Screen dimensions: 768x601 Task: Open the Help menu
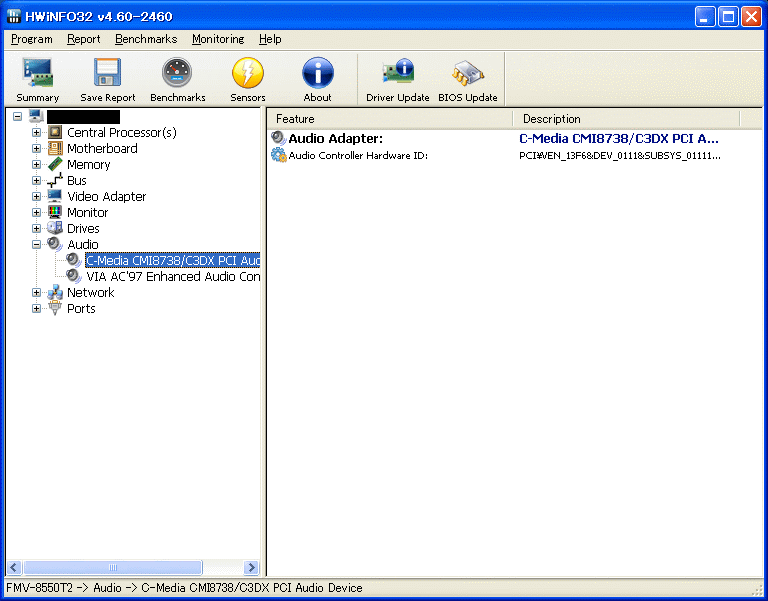pos(270,39)
